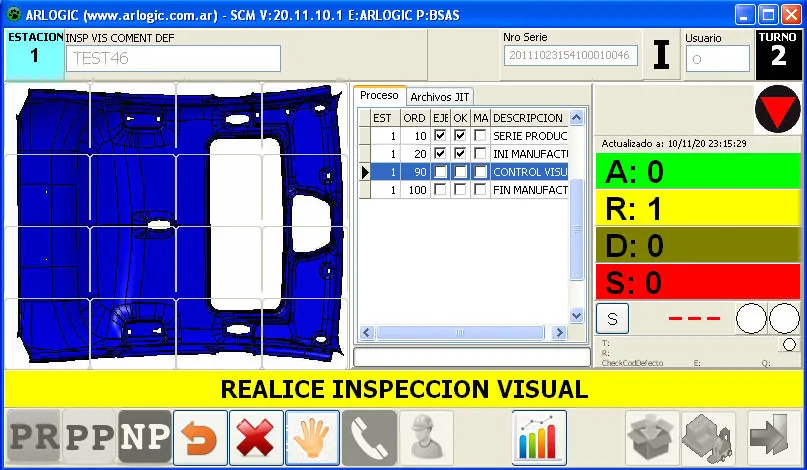Click the green A: 0 counter
807x470 pixels.
point(698,171)
